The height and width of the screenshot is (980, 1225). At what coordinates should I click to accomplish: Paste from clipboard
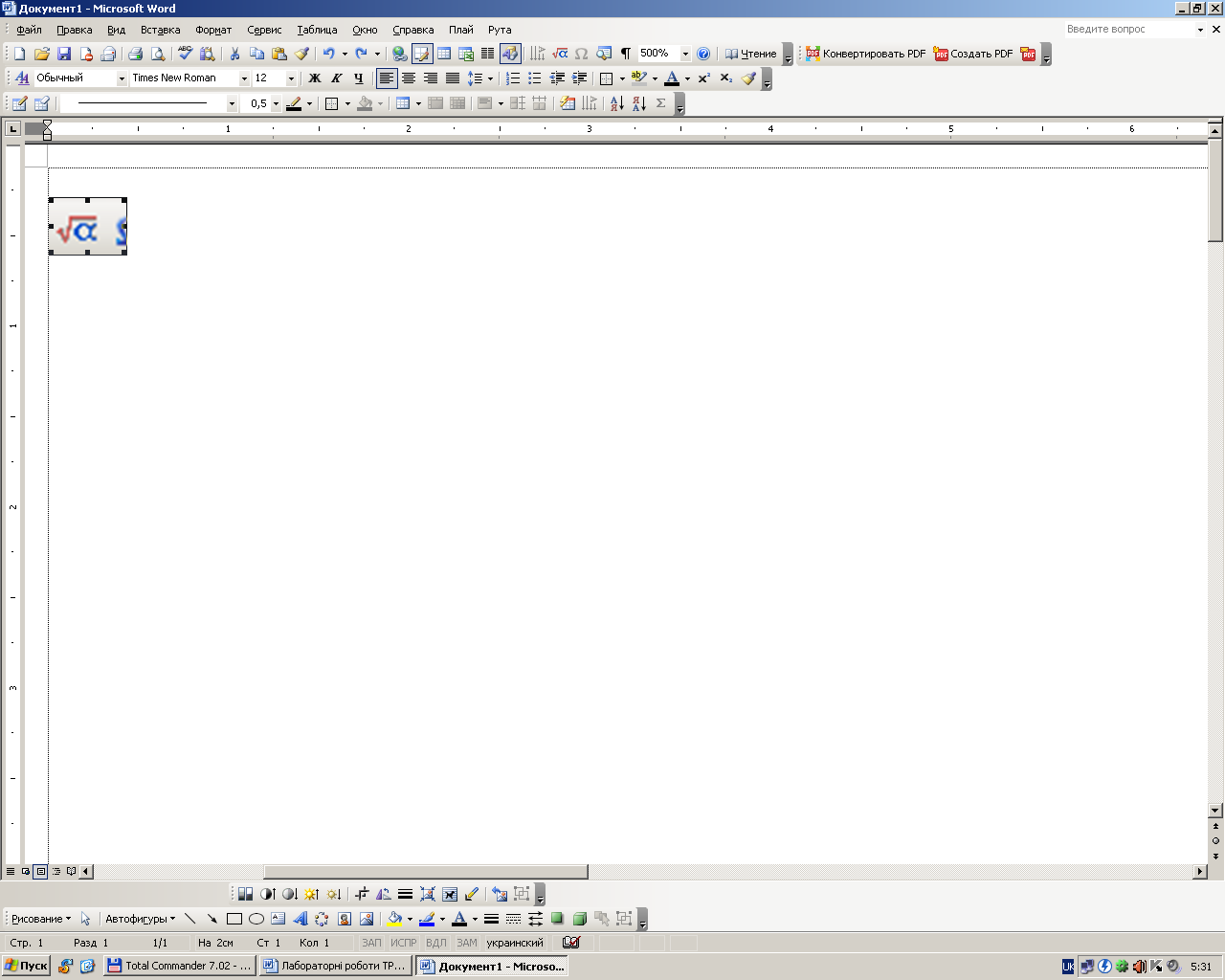278,54
